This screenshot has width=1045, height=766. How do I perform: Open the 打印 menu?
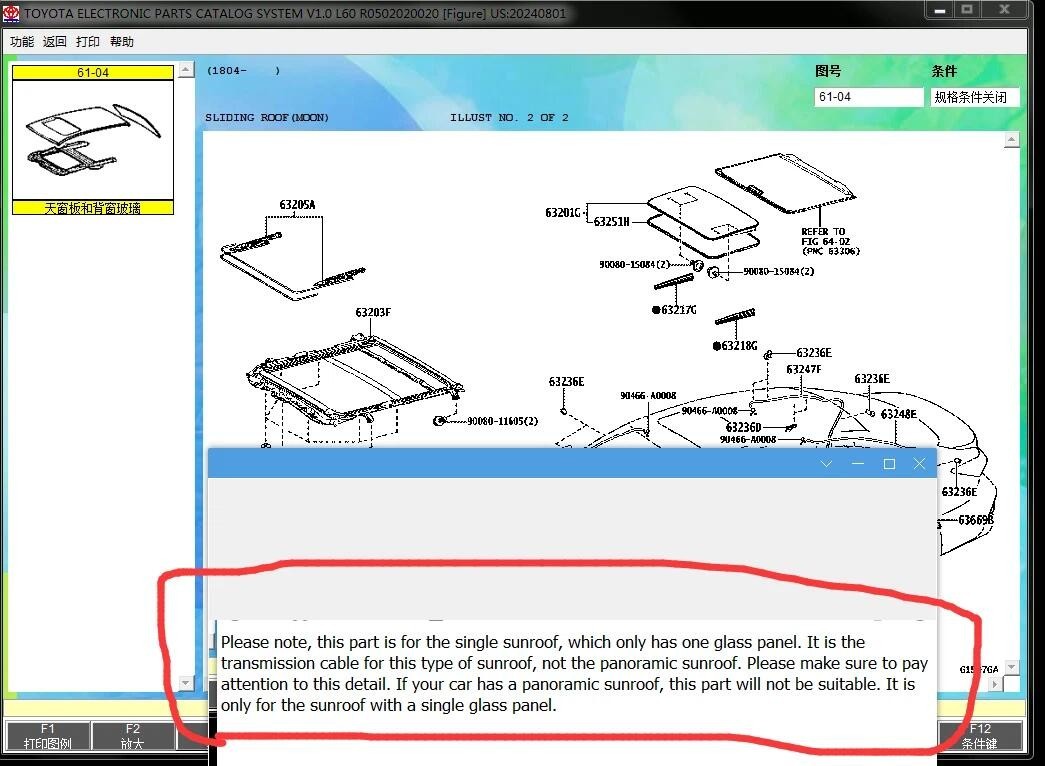pos(87,41)
